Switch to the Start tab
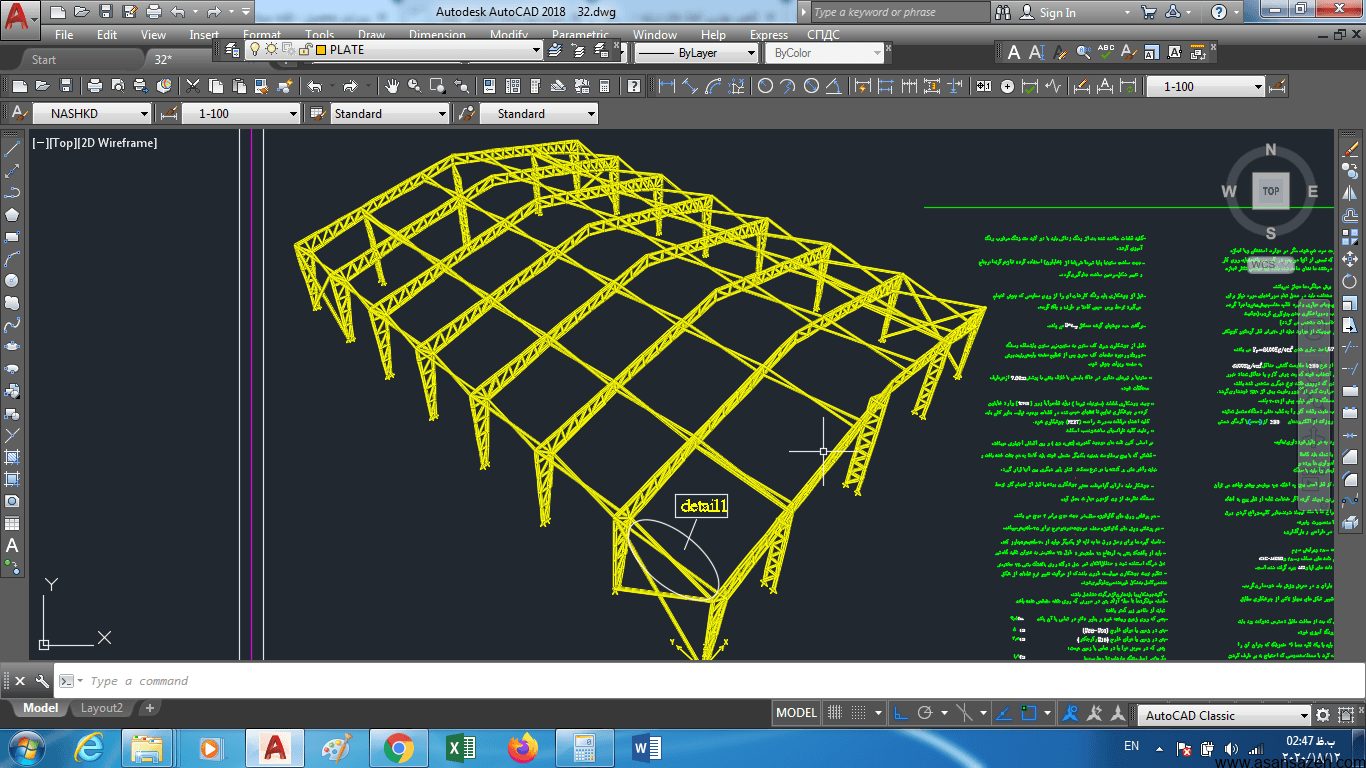Screen dimensions: 1366x768 (x=44, y=59)
